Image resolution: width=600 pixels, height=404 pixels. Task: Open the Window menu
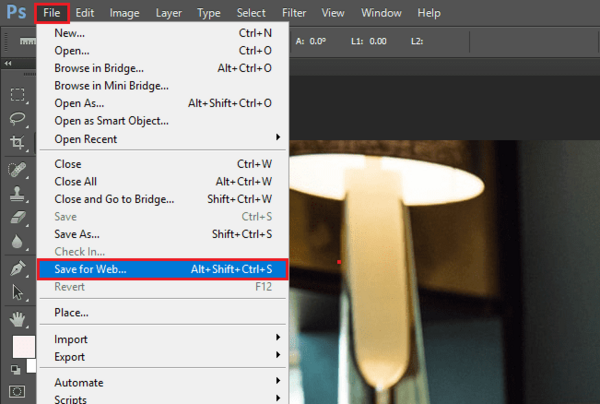381,13
